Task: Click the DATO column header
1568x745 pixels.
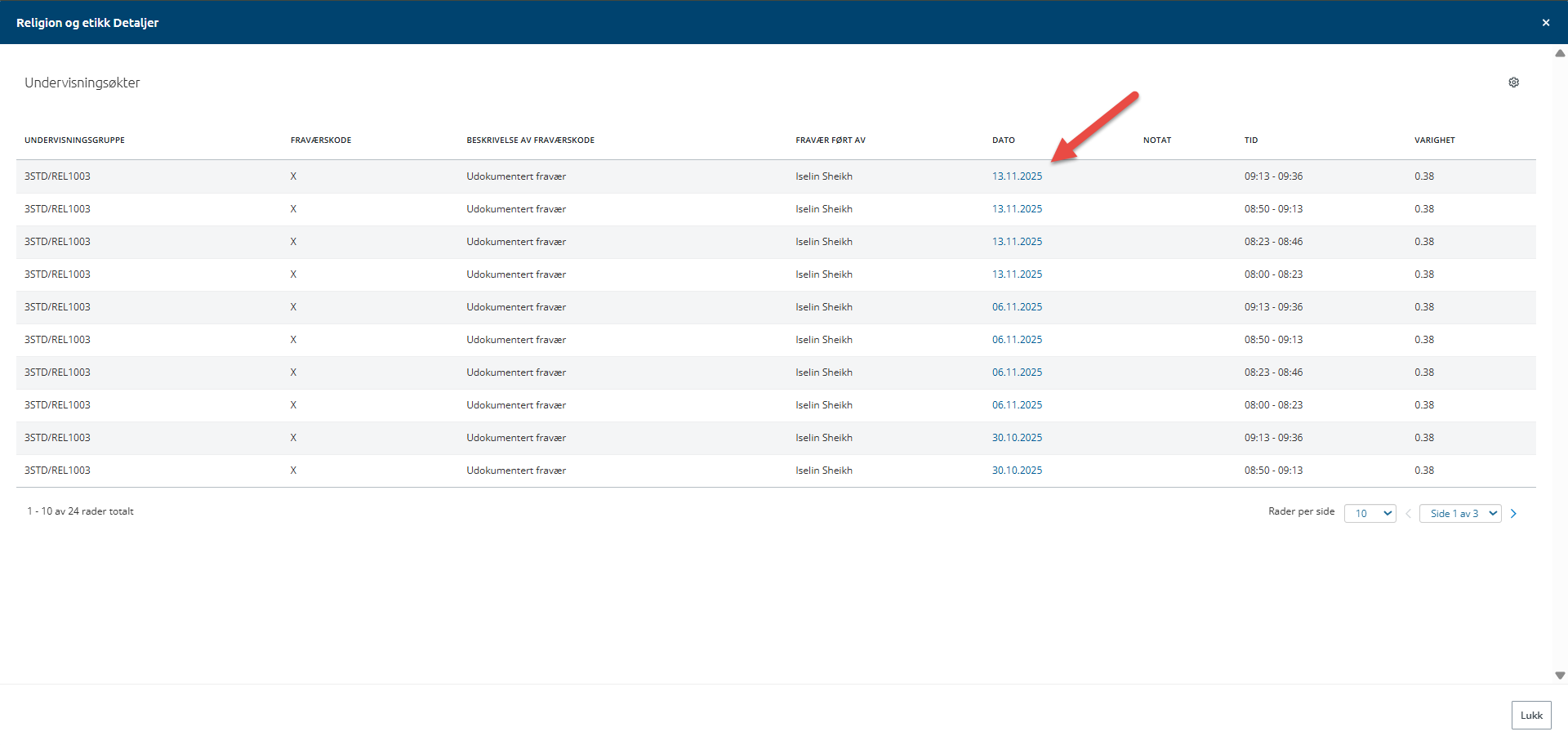Action: 1004,141
